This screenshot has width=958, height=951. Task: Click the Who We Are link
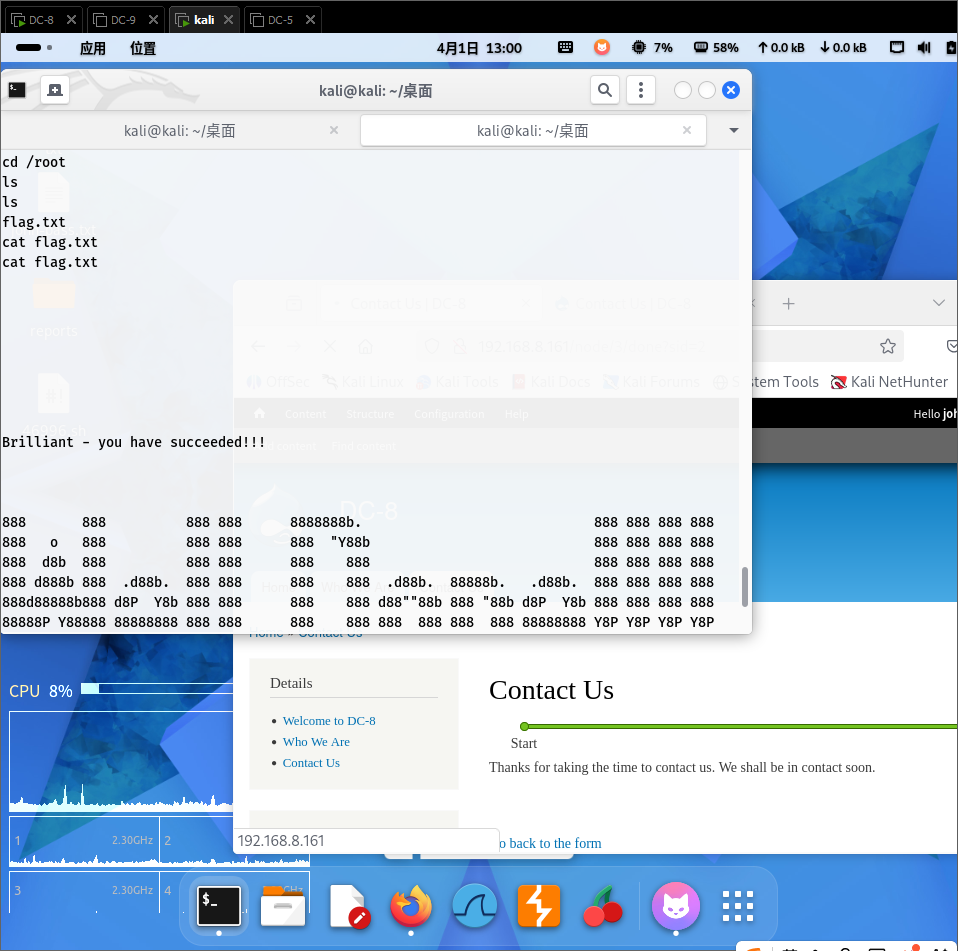click(x=316, y=742)
